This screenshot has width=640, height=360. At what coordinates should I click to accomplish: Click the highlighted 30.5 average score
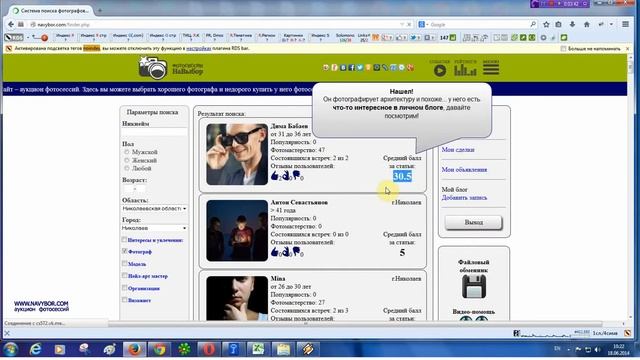click(x=402, y=176)
